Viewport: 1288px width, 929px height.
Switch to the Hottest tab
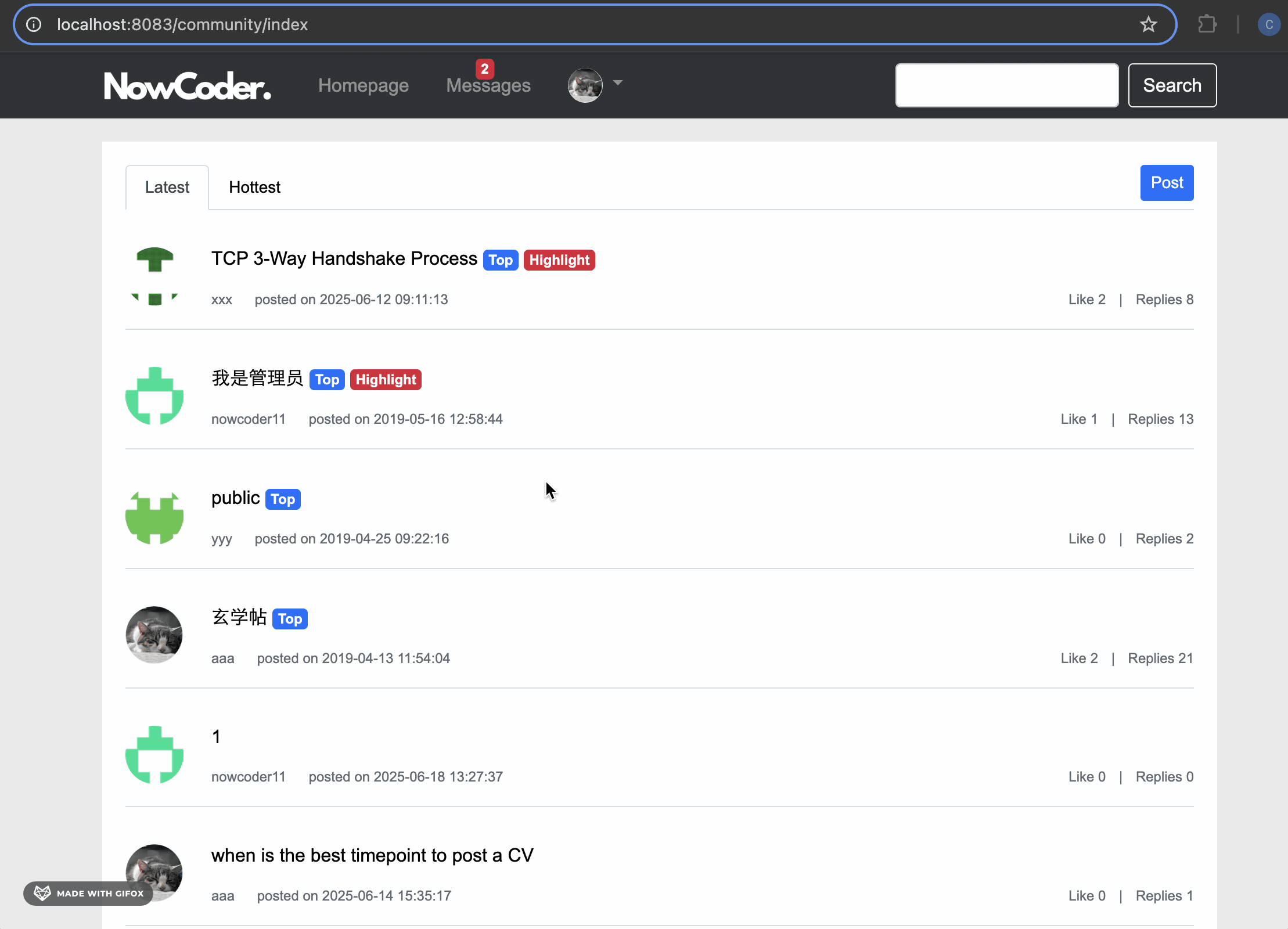point(254,187)
